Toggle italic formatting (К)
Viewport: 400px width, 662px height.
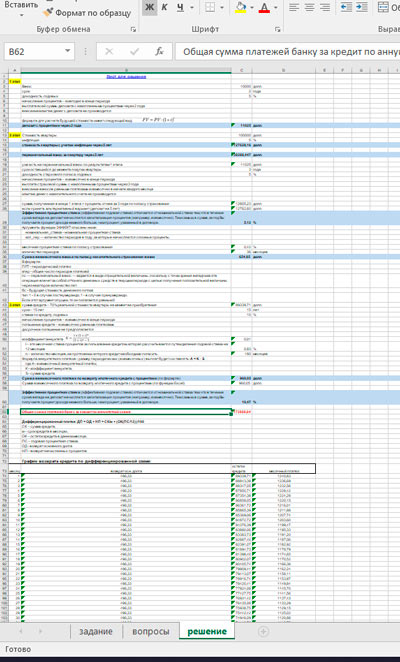pos(164,8)
